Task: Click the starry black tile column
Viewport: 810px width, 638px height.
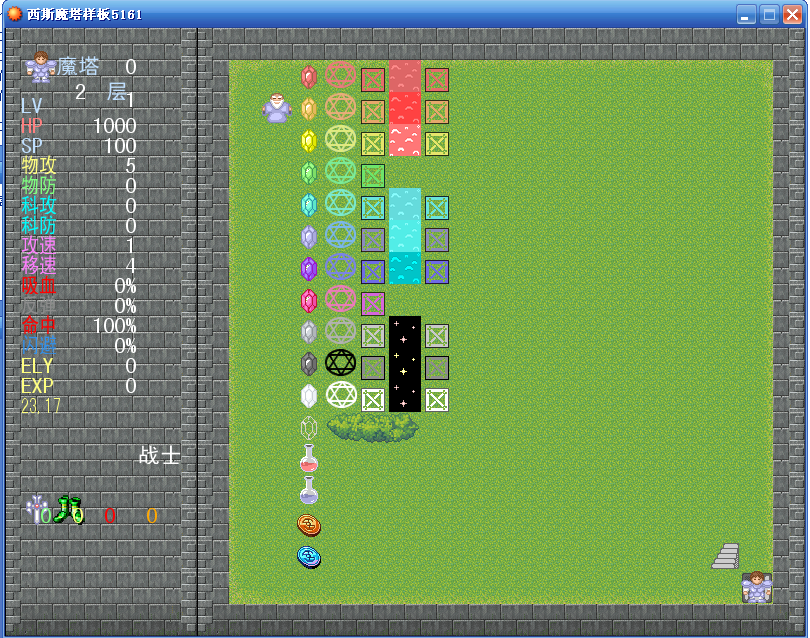Action: (x=405, y=364)
